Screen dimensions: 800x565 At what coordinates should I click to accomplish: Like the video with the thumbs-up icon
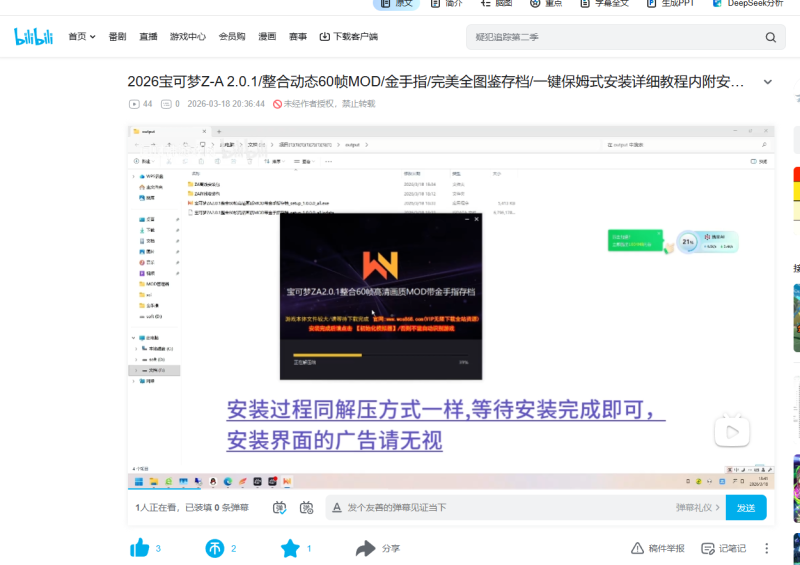[x=139, y=548]
